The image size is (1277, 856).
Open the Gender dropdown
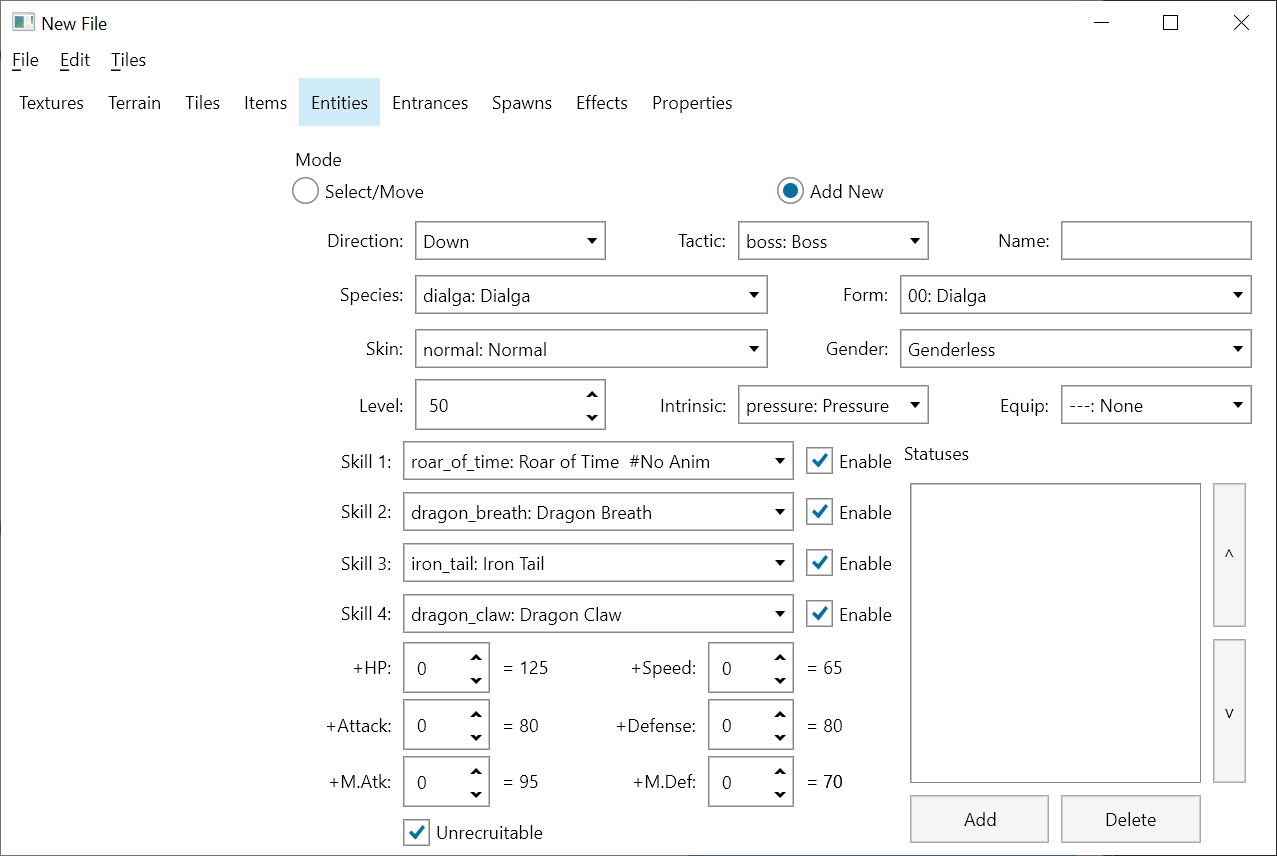pyautogui.click(x=1076, y=349)
